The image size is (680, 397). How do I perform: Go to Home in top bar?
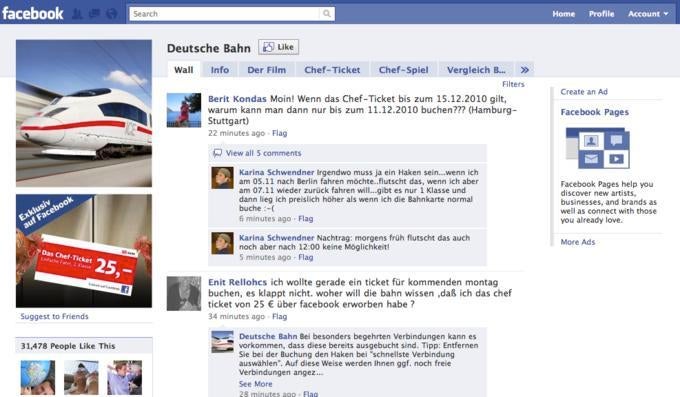(x=563, y=14)
